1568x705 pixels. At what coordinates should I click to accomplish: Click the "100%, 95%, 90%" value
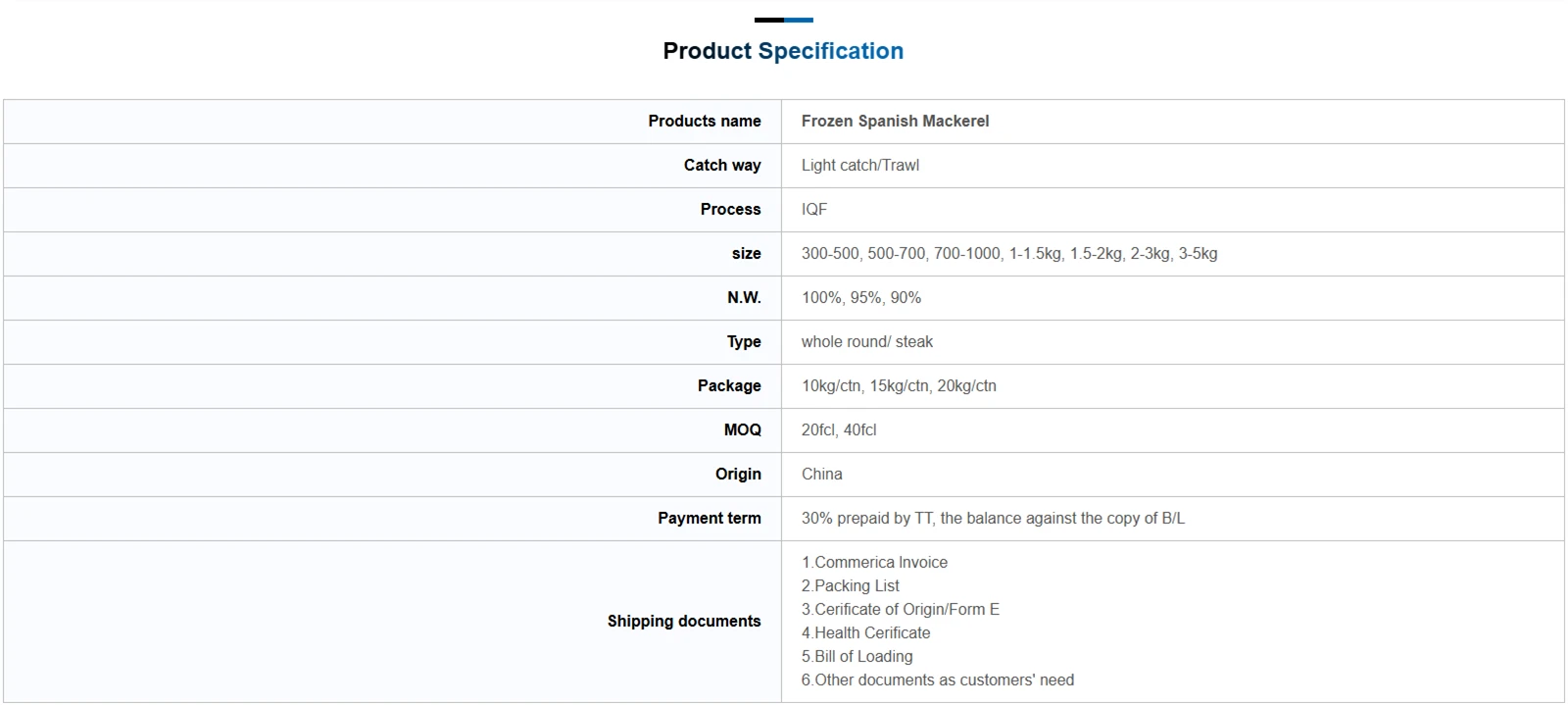point(861,297)
